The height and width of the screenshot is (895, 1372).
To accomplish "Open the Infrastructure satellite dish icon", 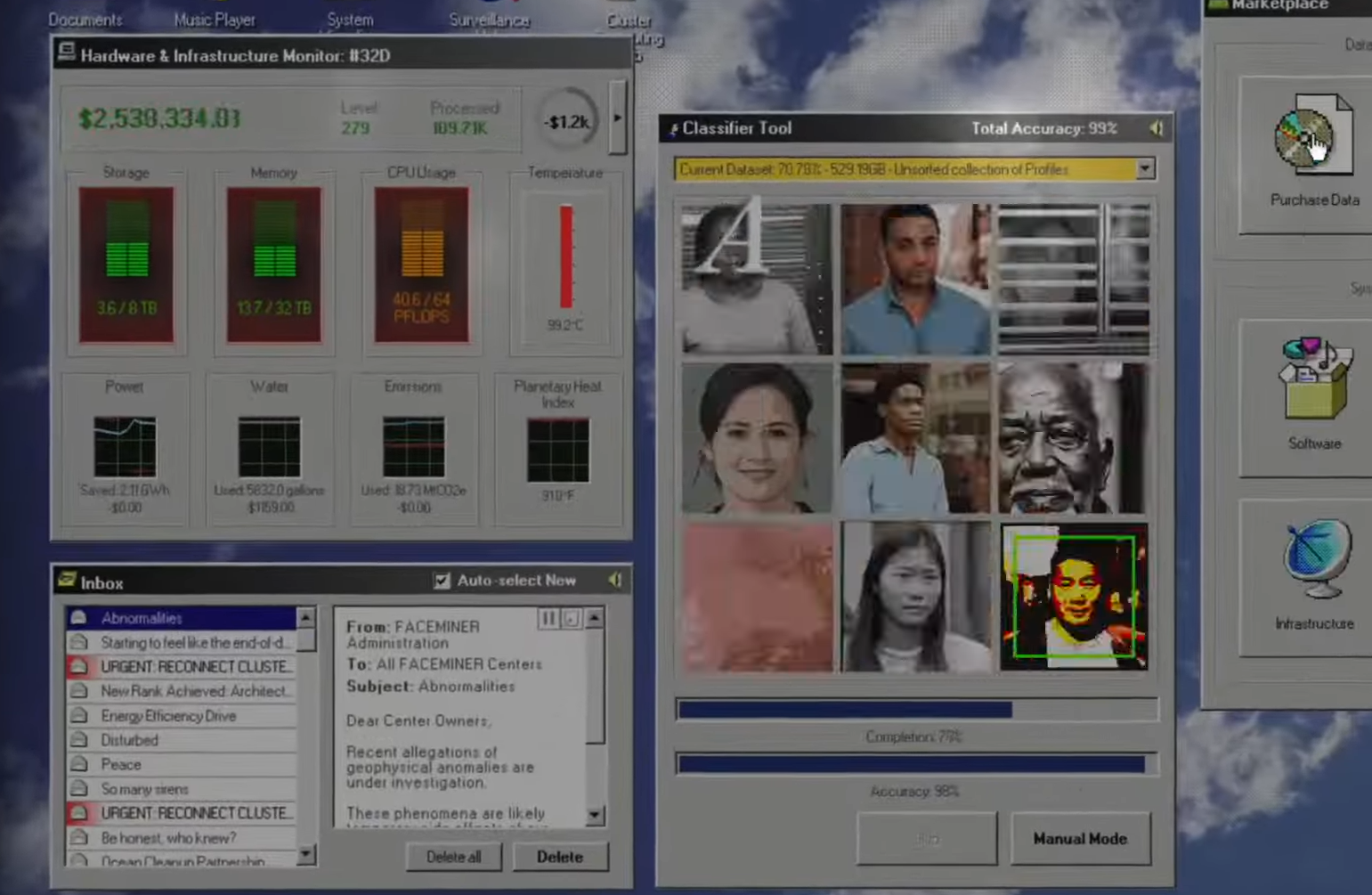I will (1315, 559).
